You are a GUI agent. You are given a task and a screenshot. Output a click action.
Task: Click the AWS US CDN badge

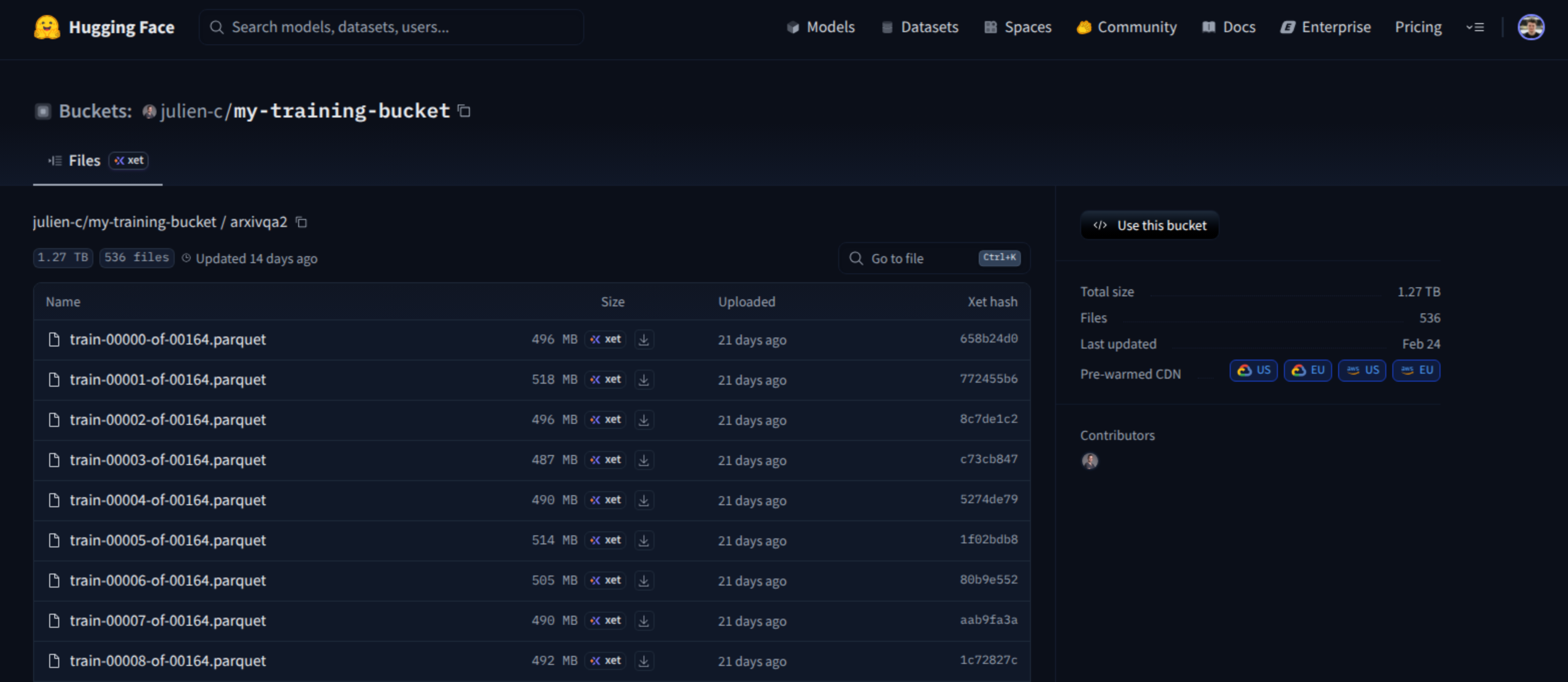pos(1362,370)
